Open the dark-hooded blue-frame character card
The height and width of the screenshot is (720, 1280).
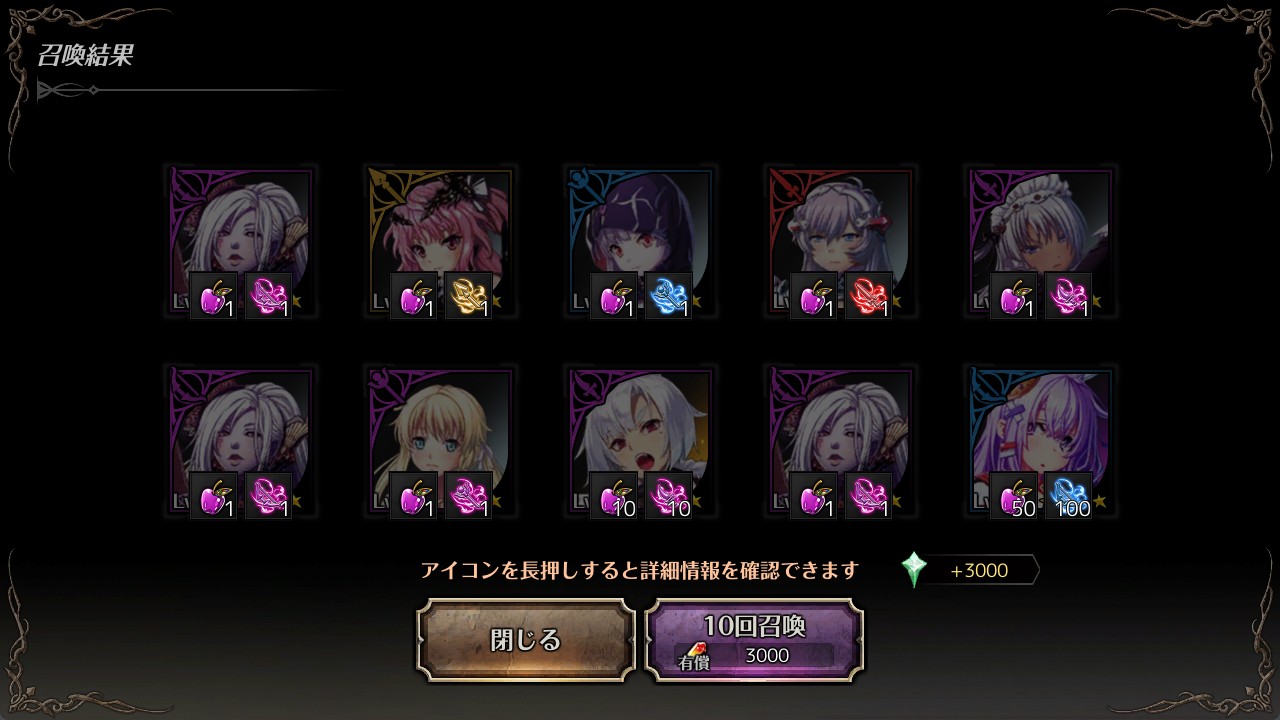[640, 241]
